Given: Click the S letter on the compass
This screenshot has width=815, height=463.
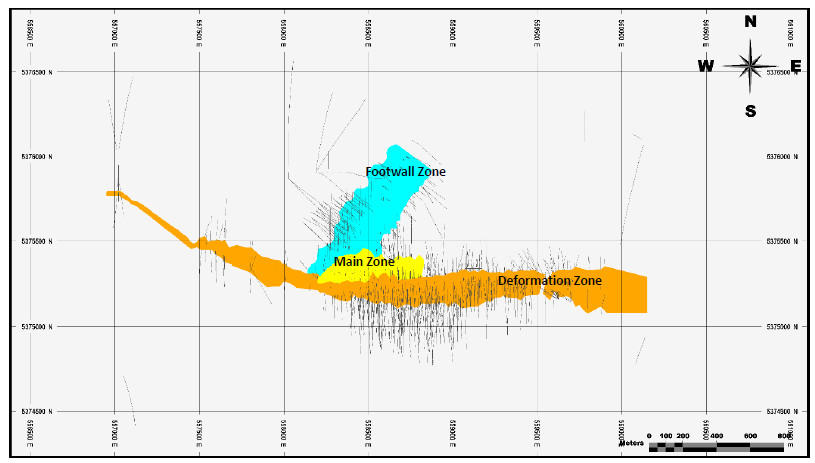Looking at the screenshot, I should (x=750, y=111).
